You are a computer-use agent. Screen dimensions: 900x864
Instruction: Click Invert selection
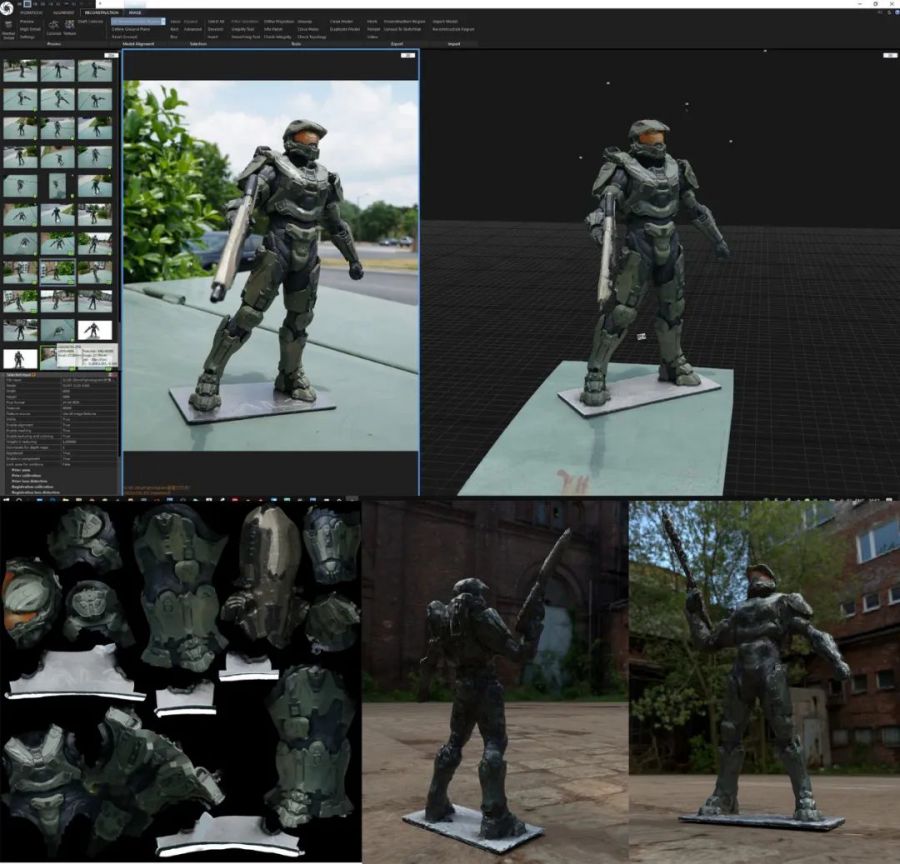coord(213,37)
